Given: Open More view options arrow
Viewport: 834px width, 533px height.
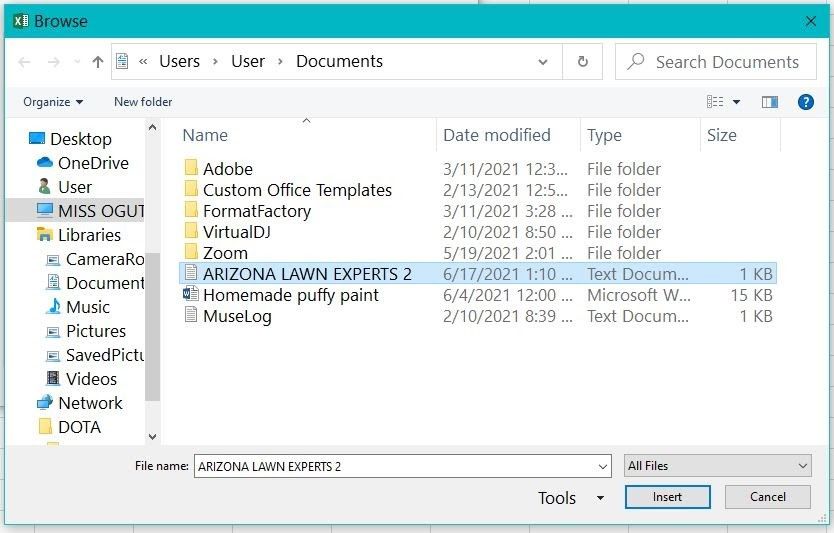Looking at the screenshot, I should coord(737,102).
